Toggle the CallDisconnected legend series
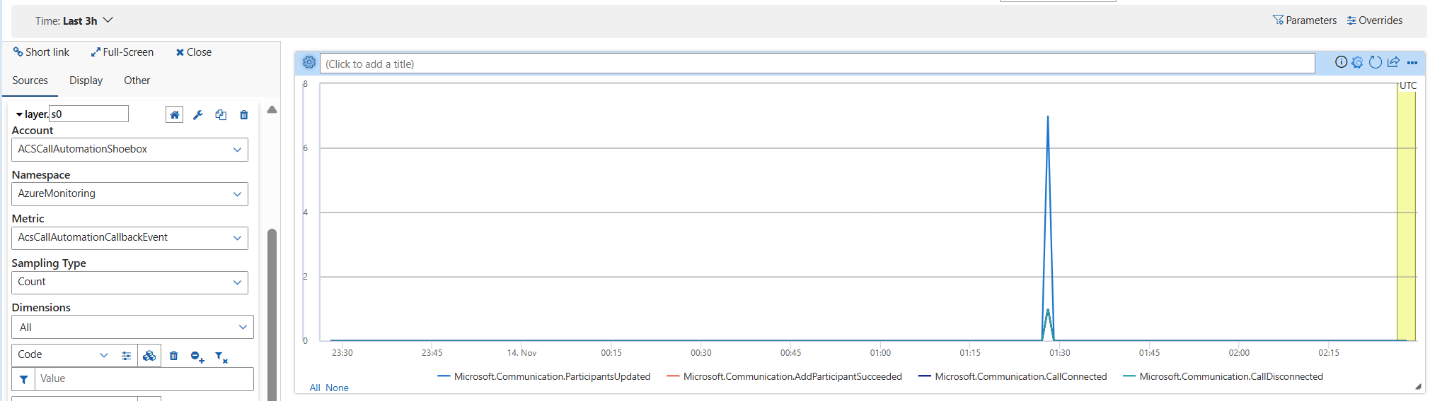The height and width of the screenshot is (401, 1430). coord(1230,377)
